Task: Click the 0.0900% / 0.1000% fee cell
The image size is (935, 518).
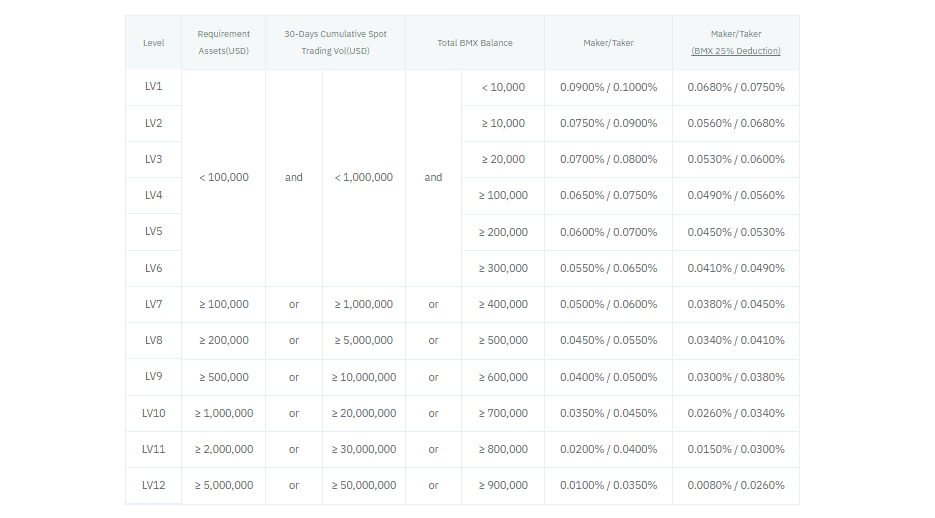Action: 608,87
